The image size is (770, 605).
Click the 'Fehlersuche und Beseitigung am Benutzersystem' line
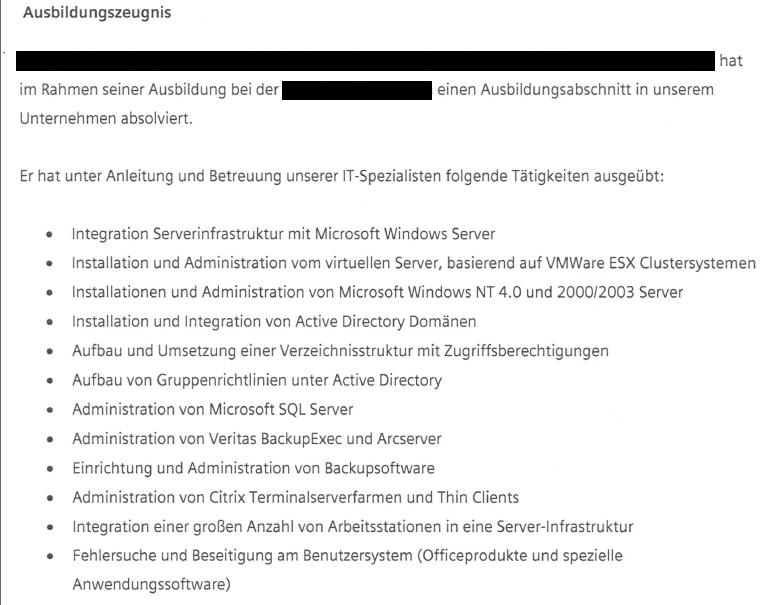[347, 556]
